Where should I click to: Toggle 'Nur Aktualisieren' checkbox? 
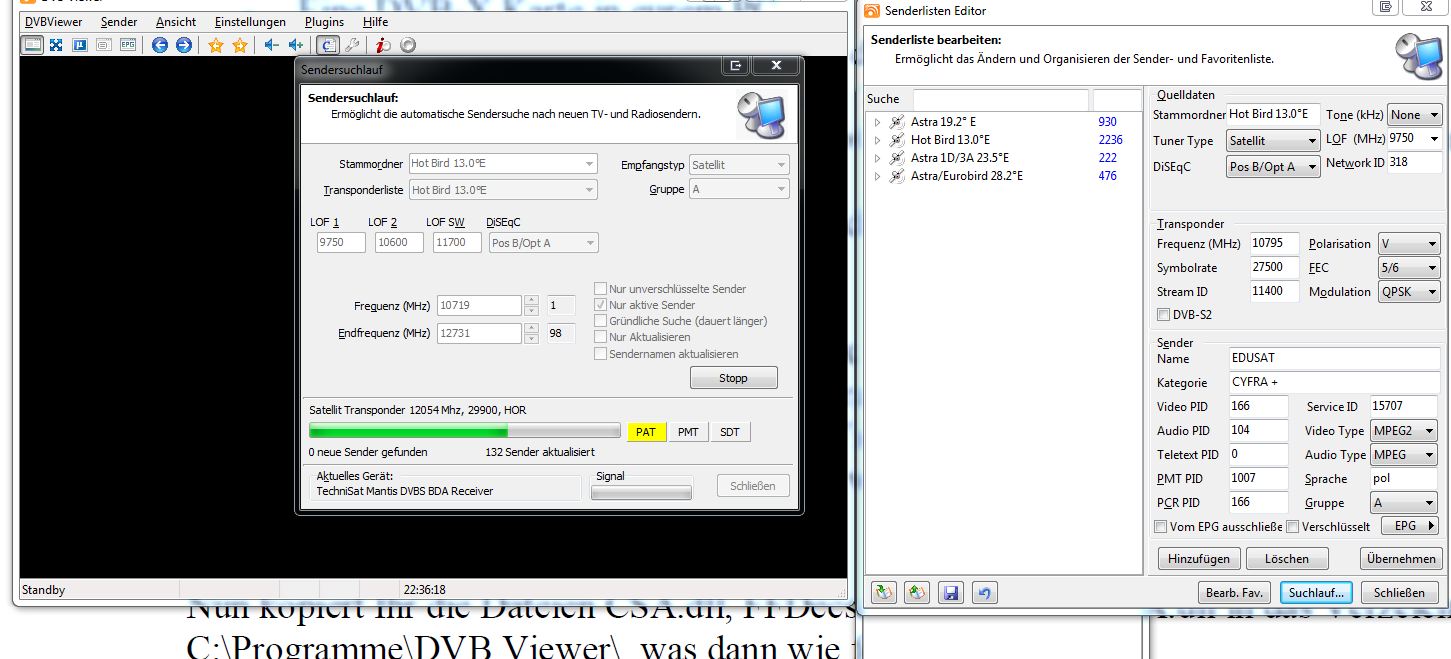coord(600,337)
